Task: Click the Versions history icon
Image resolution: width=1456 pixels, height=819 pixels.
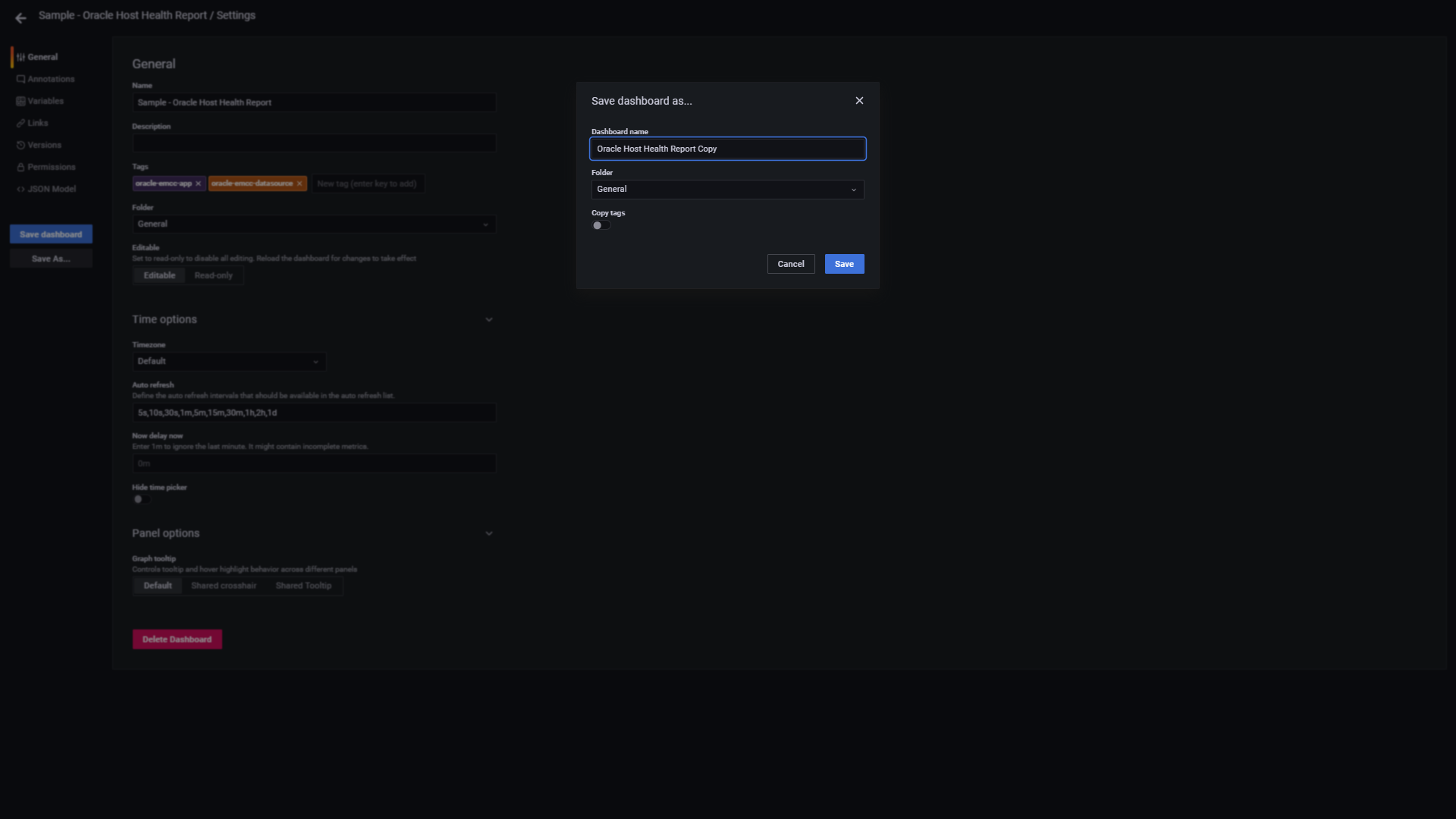Action: pos(20,145)
